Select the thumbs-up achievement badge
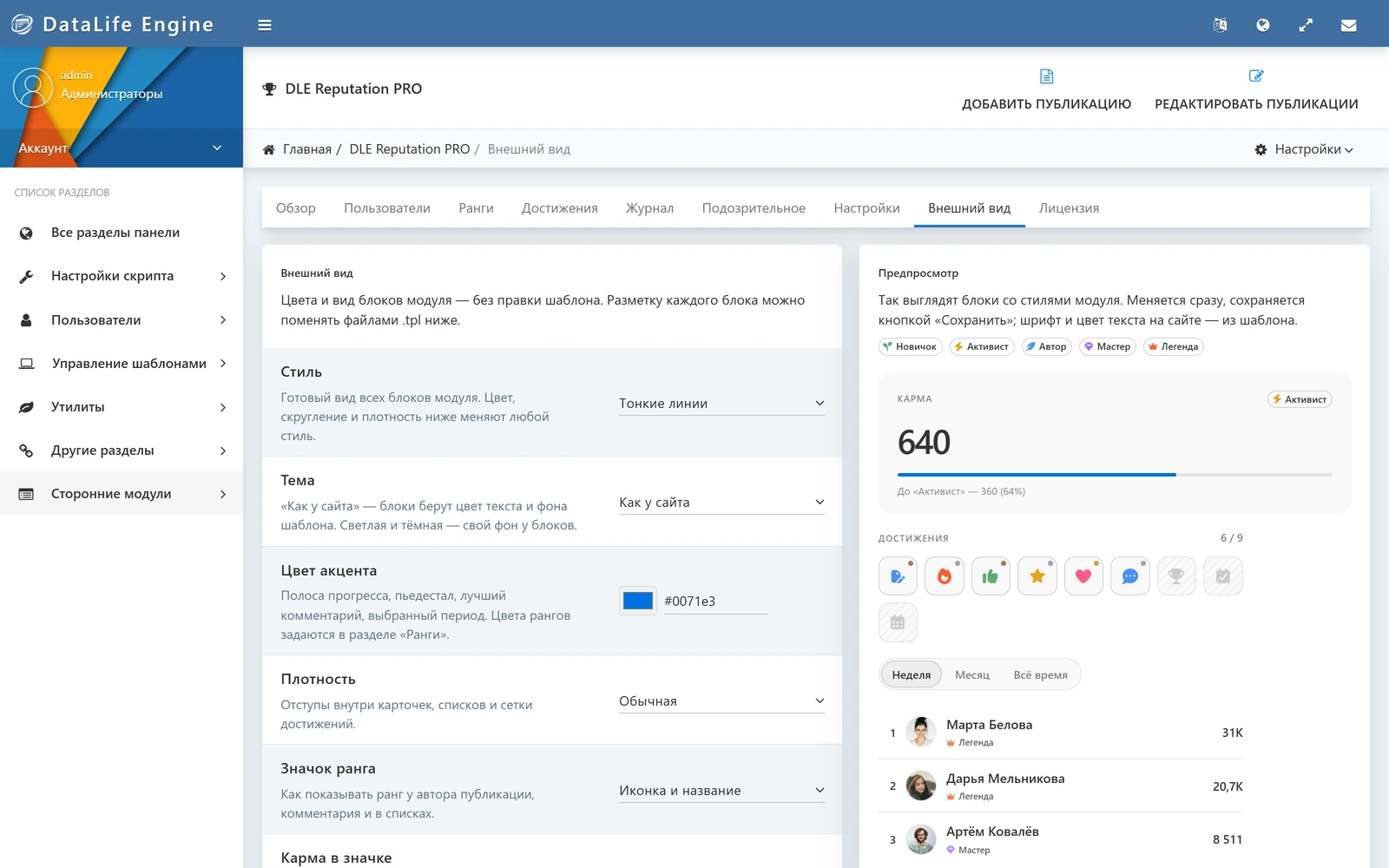The width and height of the screenshot is (1389, 868). click(x=991, y=576)
